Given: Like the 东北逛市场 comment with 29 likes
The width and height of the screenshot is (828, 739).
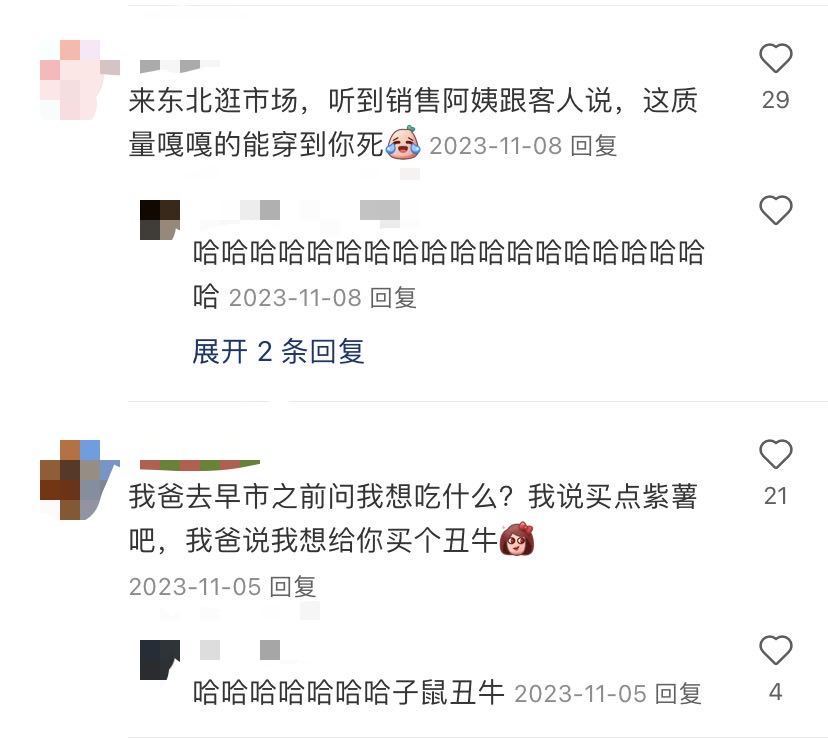Looking at the screenshot, I should [x=775, y=58].
